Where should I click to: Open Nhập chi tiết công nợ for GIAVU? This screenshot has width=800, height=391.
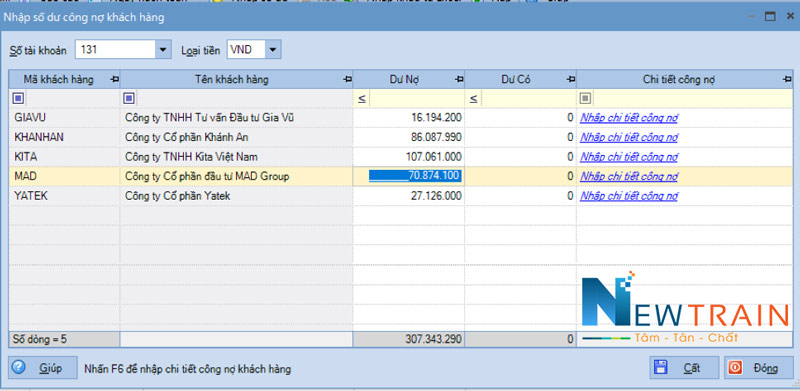tap(629, 118)
